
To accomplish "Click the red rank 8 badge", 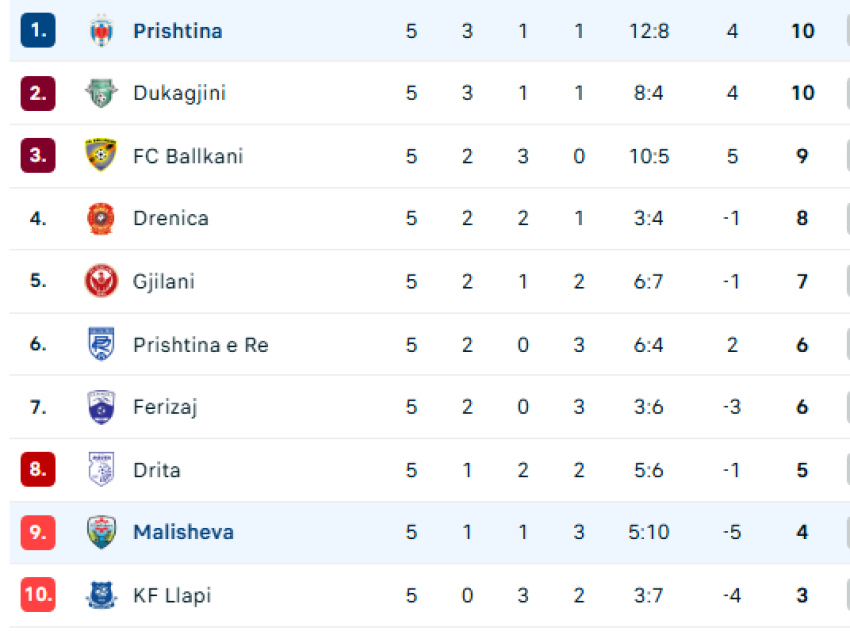I will (x=38, y=469).
